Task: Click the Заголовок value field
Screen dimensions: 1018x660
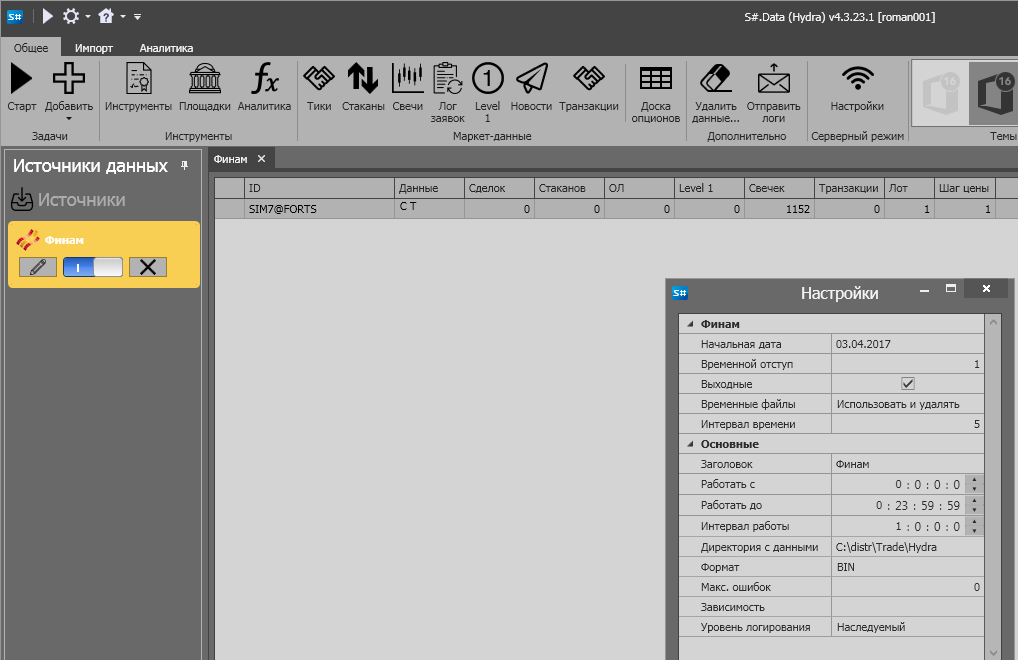Action: tap(908, 464)
